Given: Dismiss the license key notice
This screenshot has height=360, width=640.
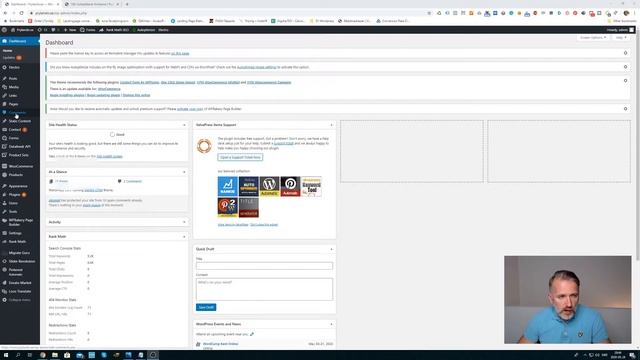Looking at the screenshot, I should click(x=625, y=53).
